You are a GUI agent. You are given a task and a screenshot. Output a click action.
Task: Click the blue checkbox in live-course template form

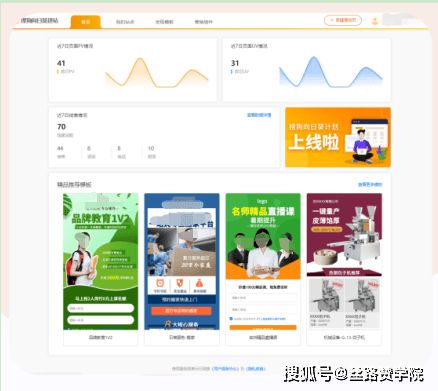pyautogui.click(x=231, y=319)
